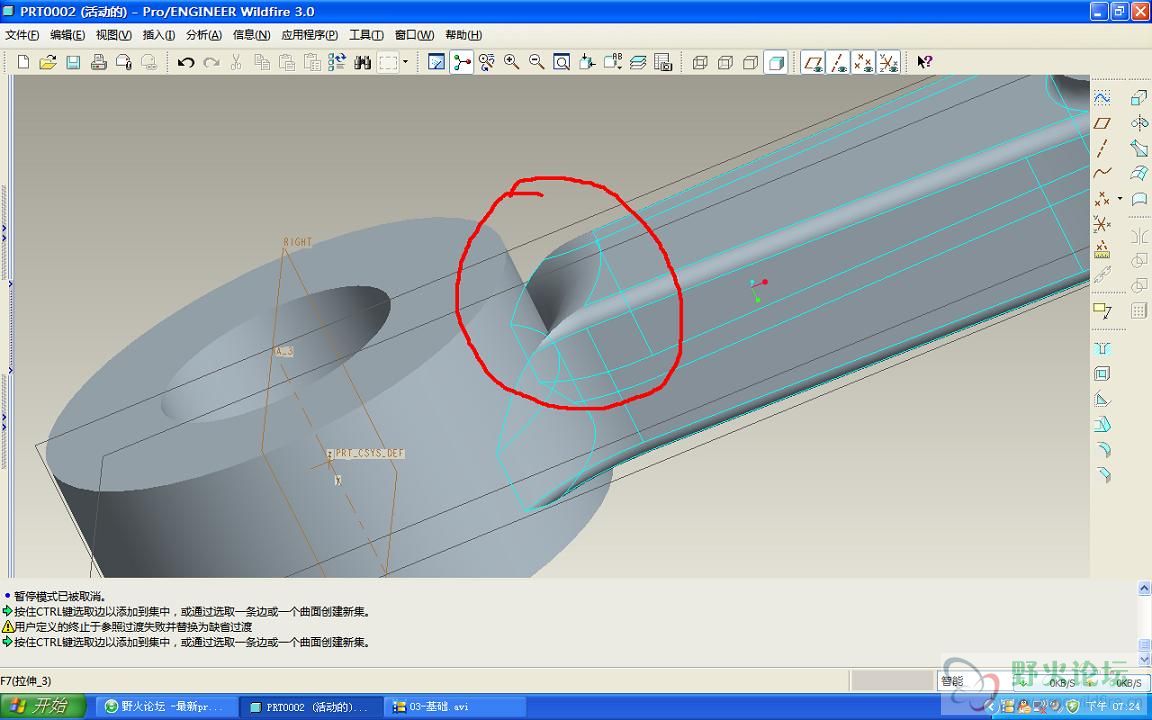This screenshot has width=1152, height=720.
Task: Open the 信息(N) menu
Action: 251,35
